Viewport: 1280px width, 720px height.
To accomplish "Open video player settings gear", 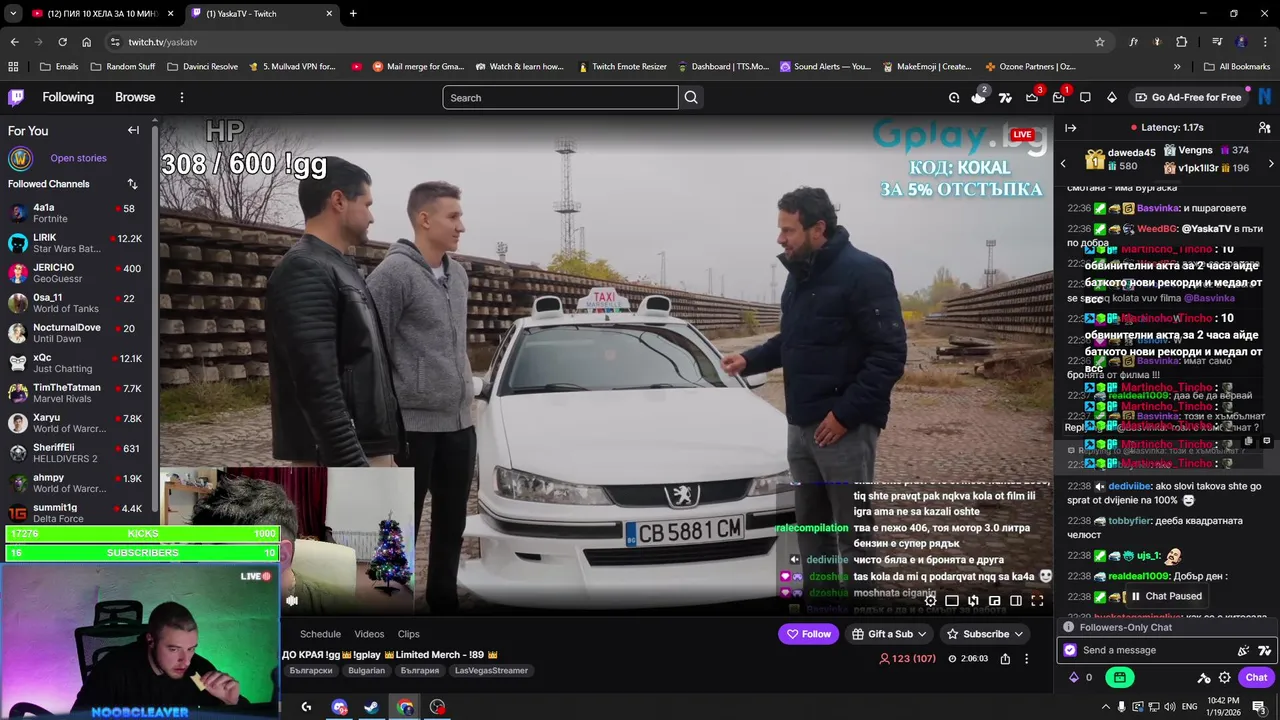I will click(x=930, y=601).
